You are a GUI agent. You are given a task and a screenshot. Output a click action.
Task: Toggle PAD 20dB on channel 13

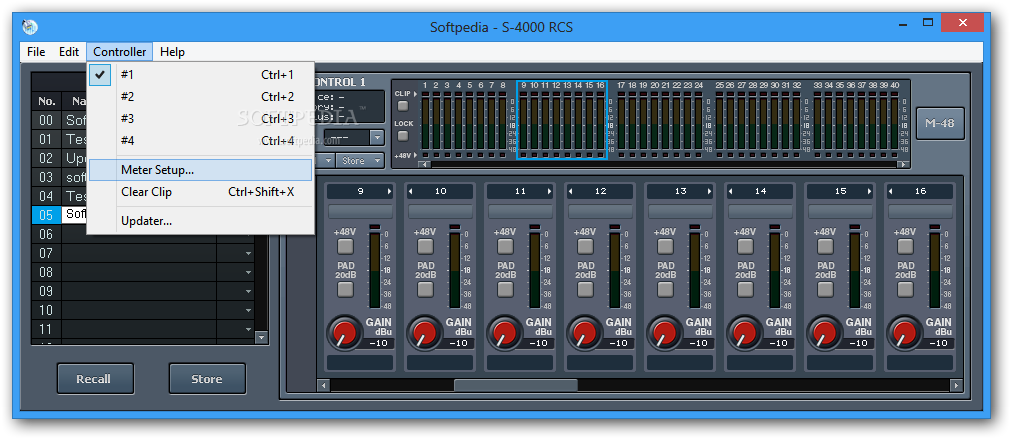pyautogui.click(x=665, y=289)
